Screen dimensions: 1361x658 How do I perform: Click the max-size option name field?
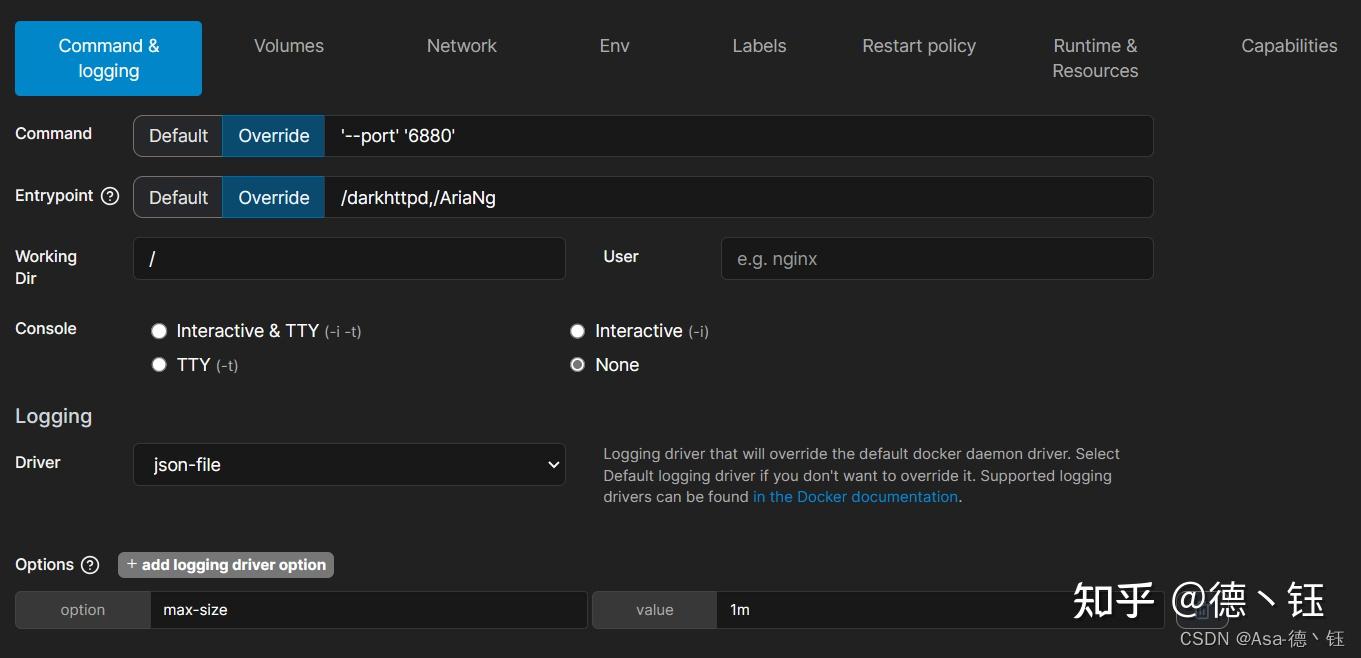(368, 610)
